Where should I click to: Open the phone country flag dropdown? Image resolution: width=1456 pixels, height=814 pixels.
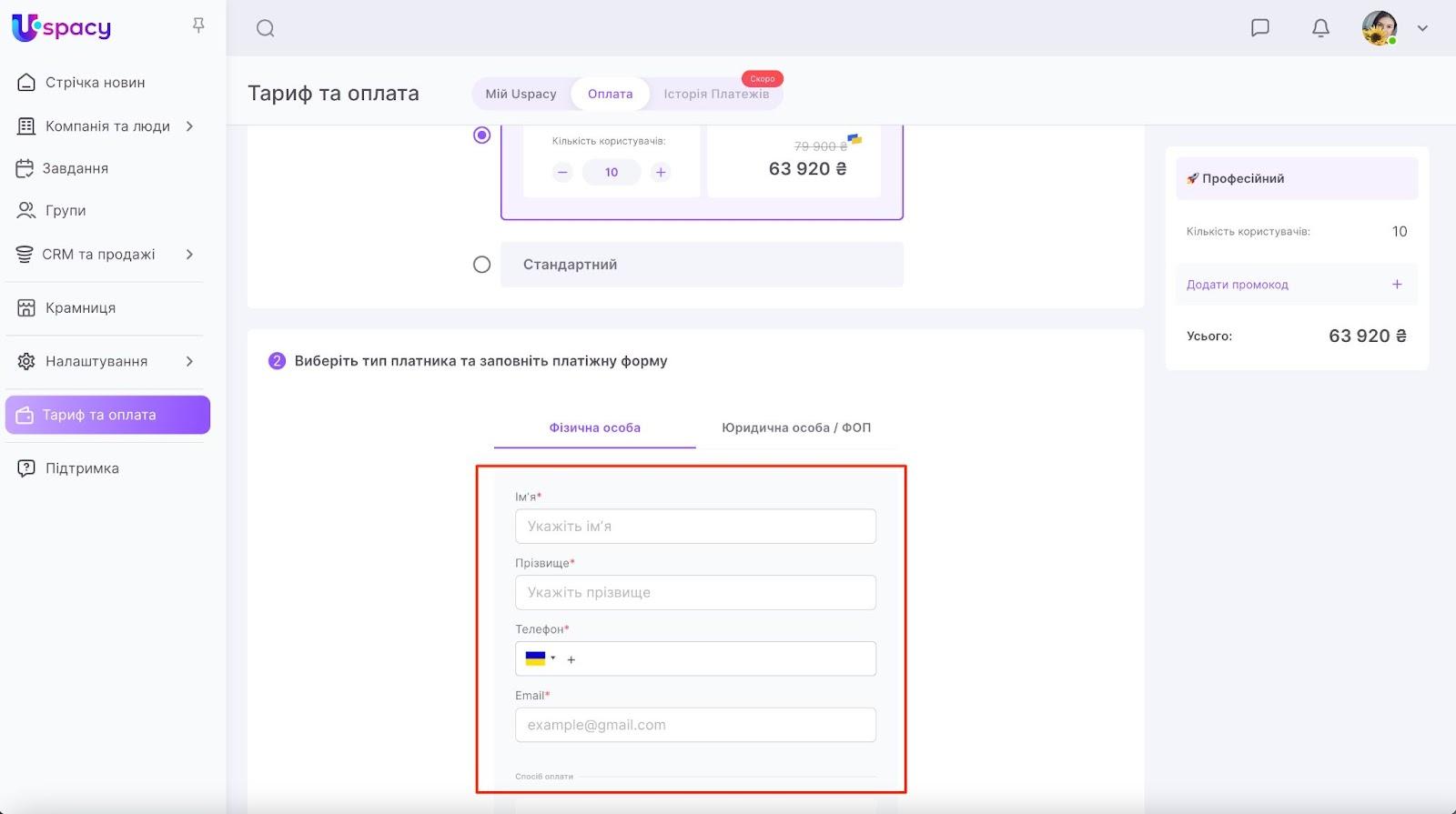pos(540,658)
